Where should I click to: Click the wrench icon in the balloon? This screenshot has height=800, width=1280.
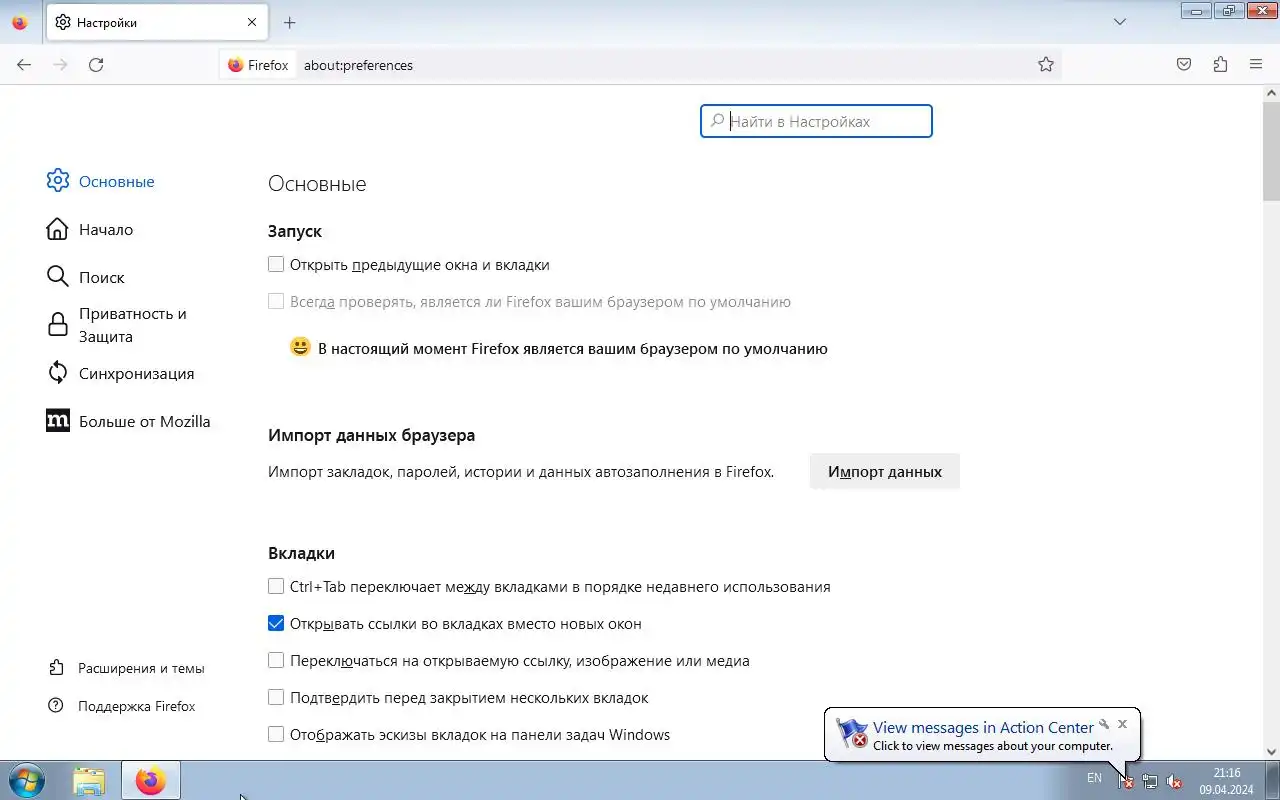click(x=1104, y=724)
